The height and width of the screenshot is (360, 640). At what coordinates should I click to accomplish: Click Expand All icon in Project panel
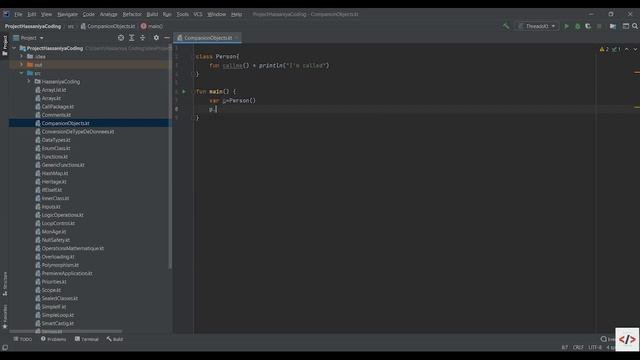131,38
